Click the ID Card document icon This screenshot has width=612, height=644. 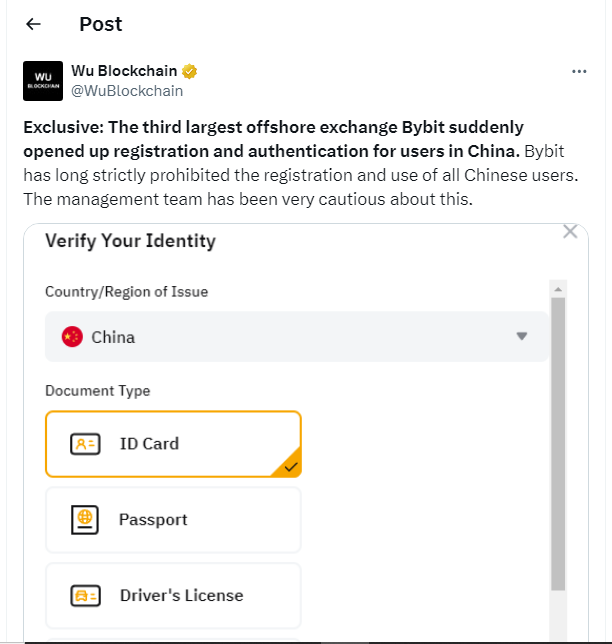click(85, 444)
